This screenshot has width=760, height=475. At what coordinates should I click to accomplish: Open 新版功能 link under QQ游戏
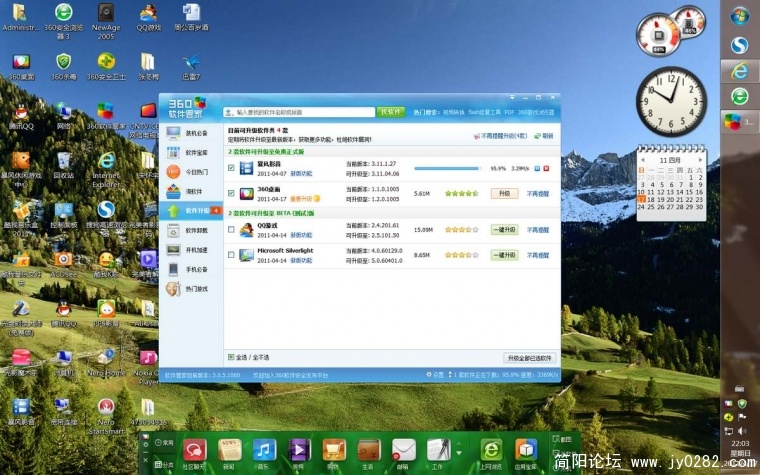pyautogui.click(x=301, y=235)
